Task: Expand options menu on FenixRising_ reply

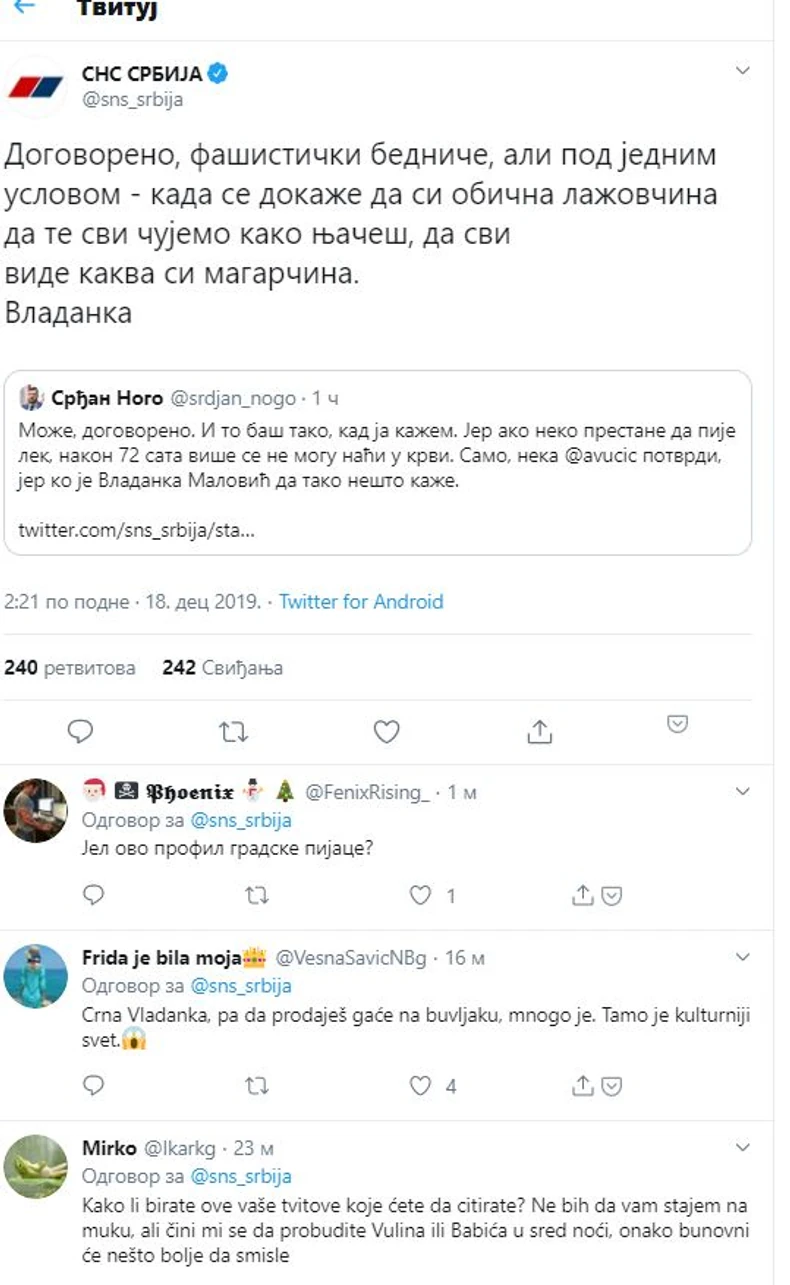Action: (x=743, y=792)
